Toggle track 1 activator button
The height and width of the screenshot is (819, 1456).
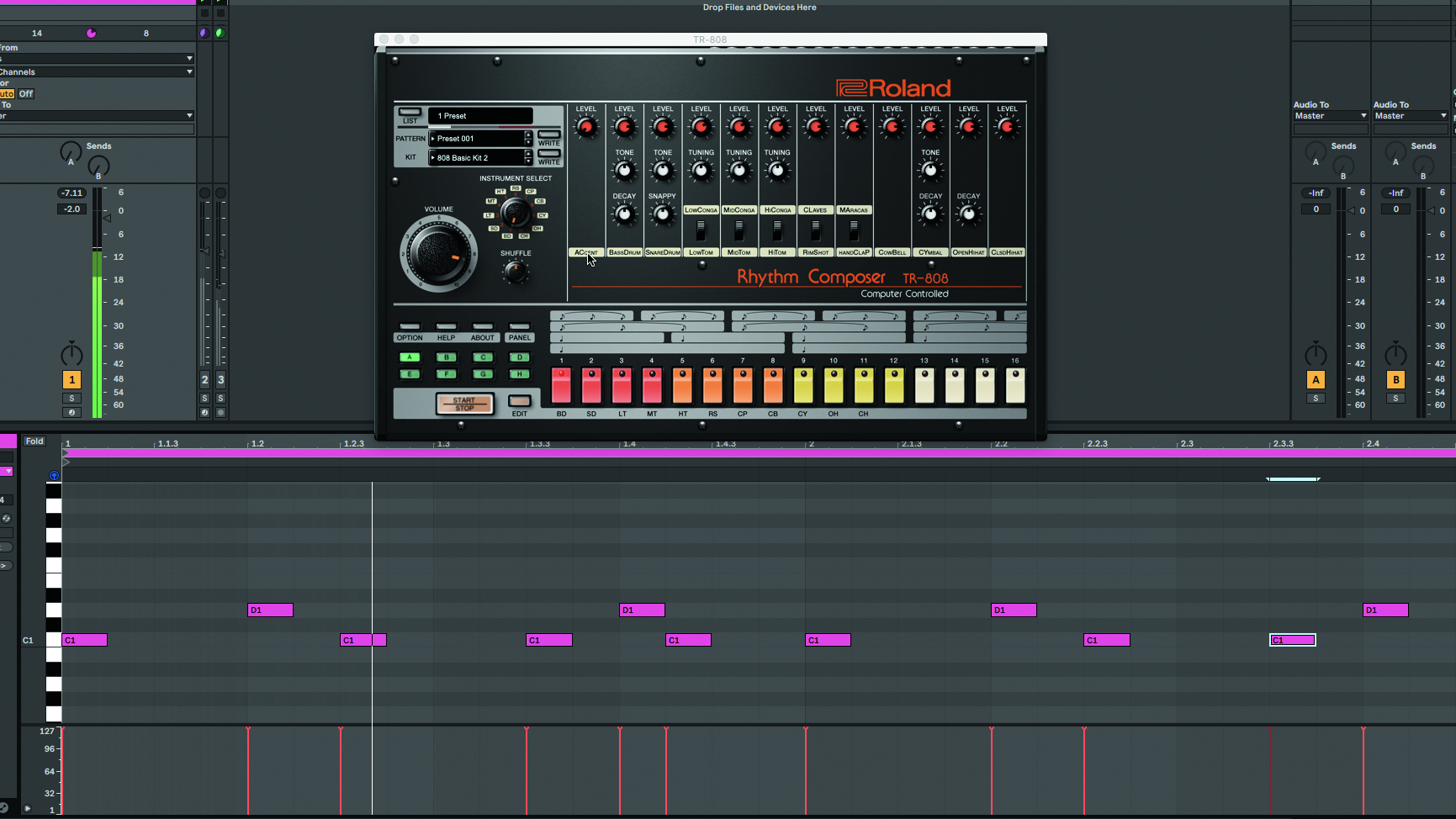coord(71,380)
